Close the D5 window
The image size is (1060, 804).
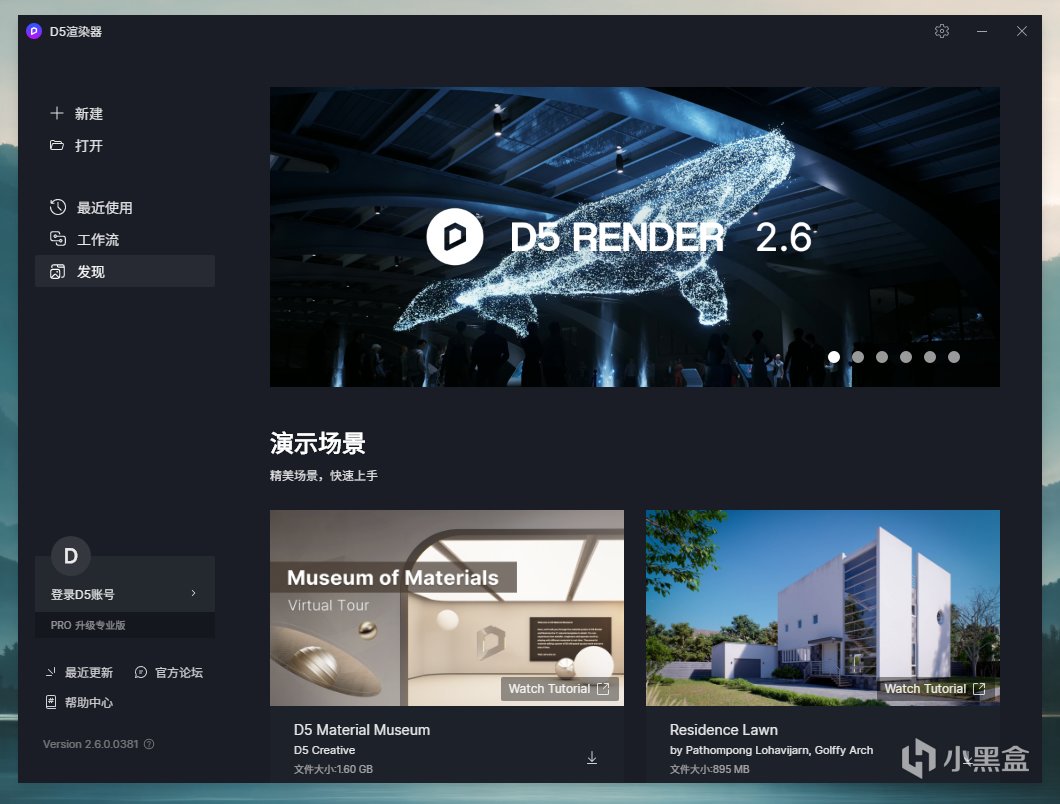pyautogui.click(x=1021, y=31)
